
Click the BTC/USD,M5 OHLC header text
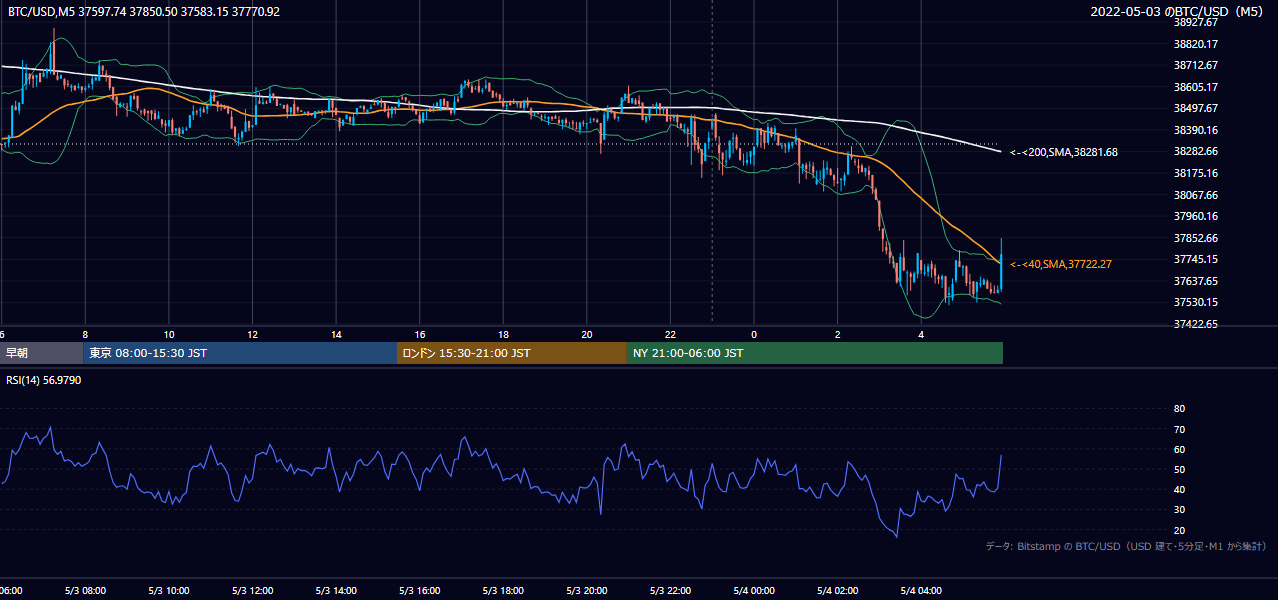144,12
